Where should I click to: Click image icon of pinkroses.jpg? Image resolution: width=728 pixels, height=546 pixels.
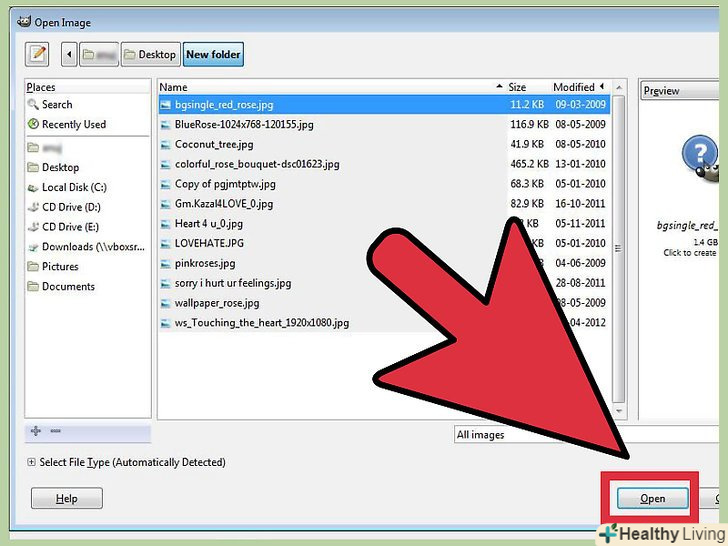point(165,264)
